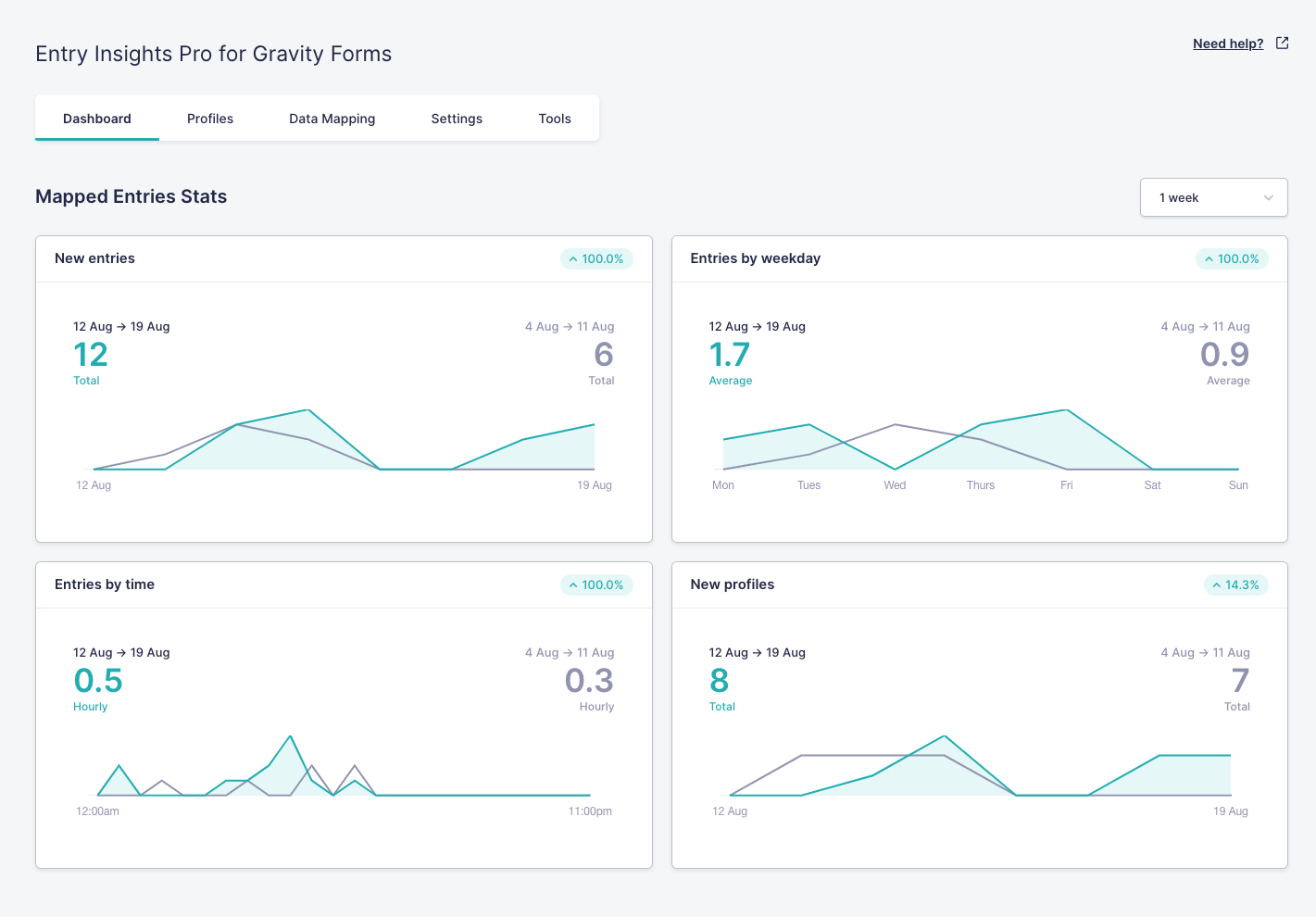Click the Sat label on the weekday chart
This screenshot has width=1316, height=917.
pyautogui.click(x=1153, y=485)
